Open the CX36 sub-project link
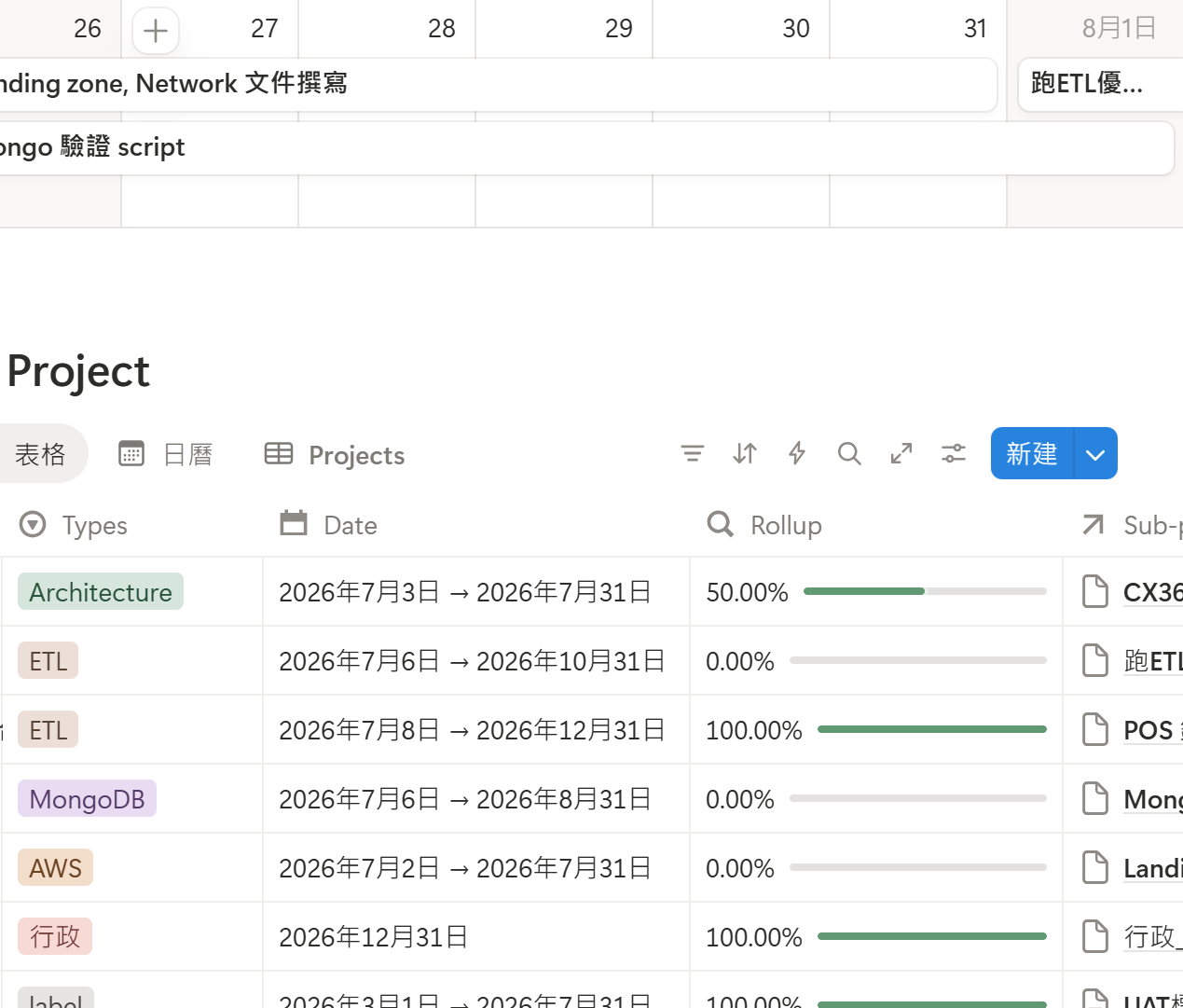 pos(1152,592)
